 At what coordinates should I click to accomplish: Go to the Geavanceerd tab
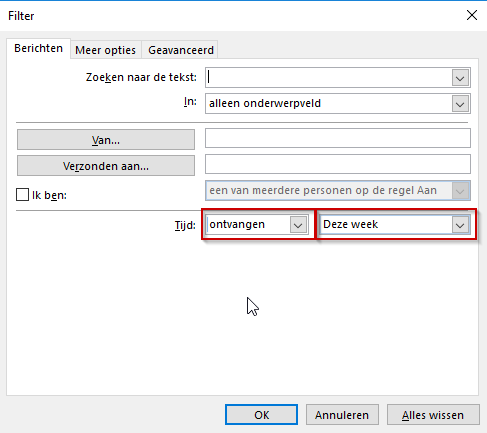(x=181, y=50)
